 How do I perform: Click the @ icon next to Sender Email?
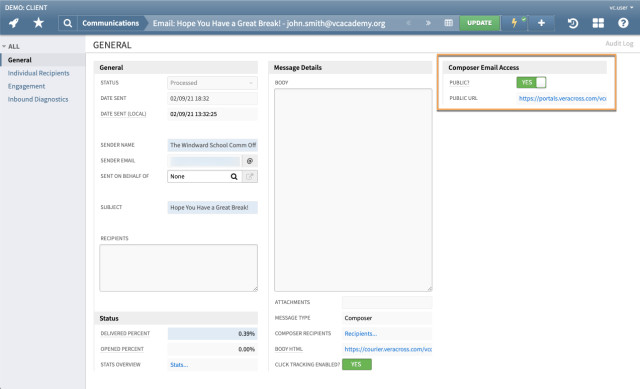tap(250, 161)
